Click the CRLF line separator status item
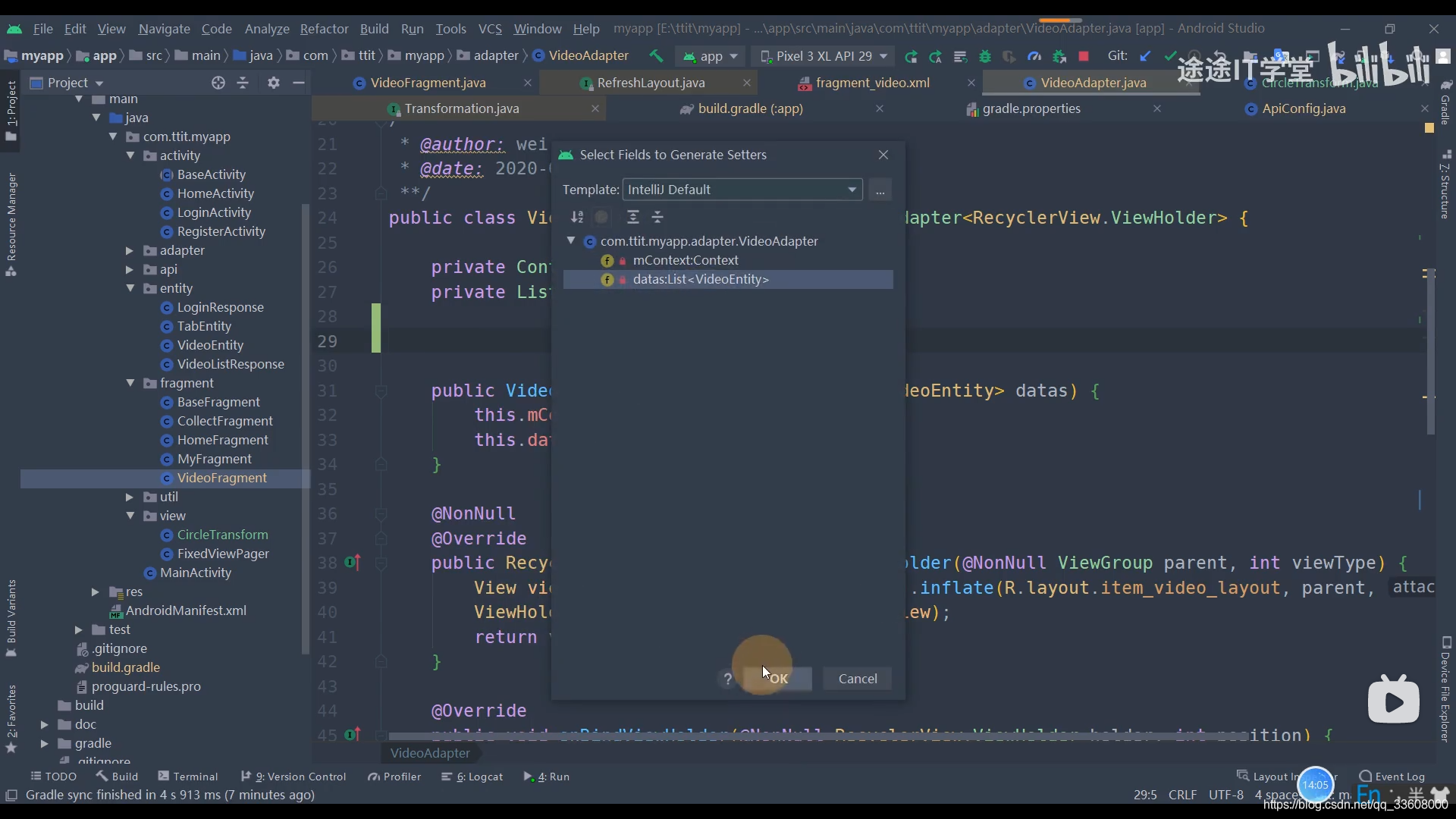This screenshot has width=1456, height=819. pyautogui.click(x=1182, y=795)
